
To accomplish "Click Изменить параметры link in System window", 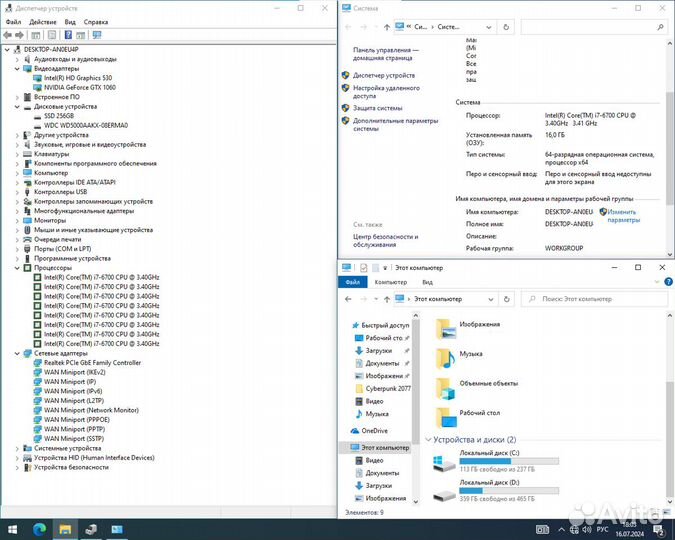I will [622, 215].
